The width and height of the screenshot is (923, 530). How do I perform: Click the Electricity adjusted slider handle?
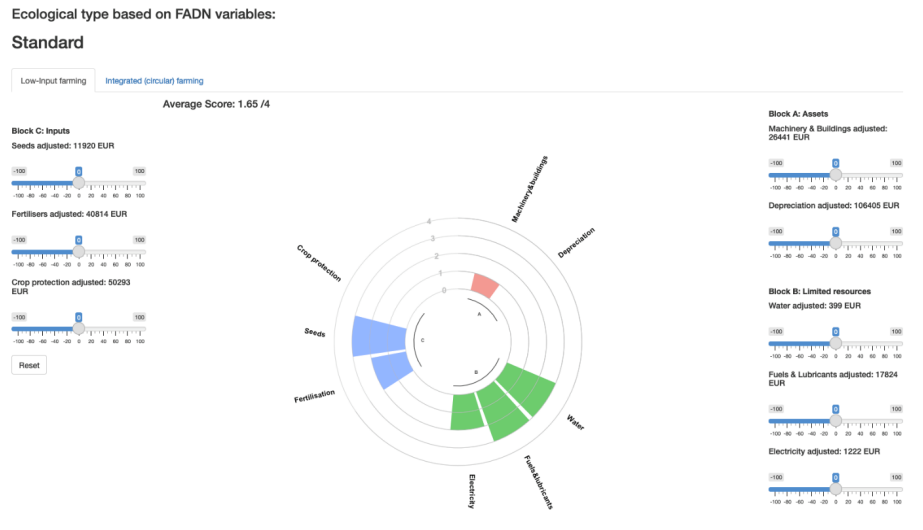[835, 489]
